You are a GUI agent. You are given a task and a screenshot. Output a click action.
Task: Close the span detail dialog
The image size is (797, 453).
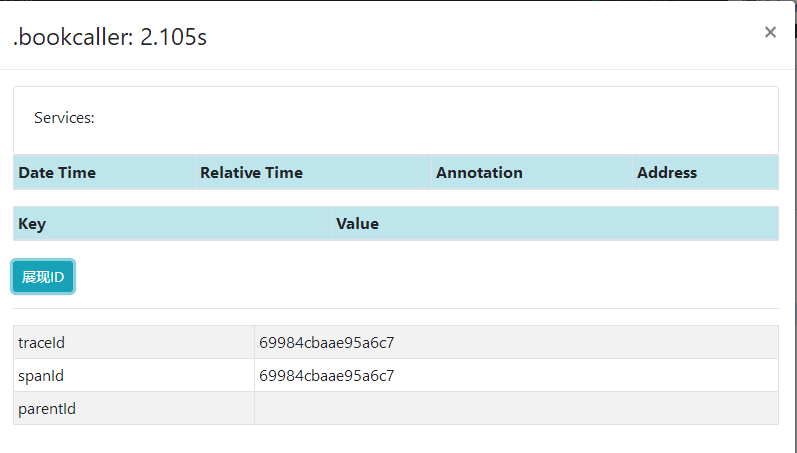pyautogui.click(x=770, y=32)
